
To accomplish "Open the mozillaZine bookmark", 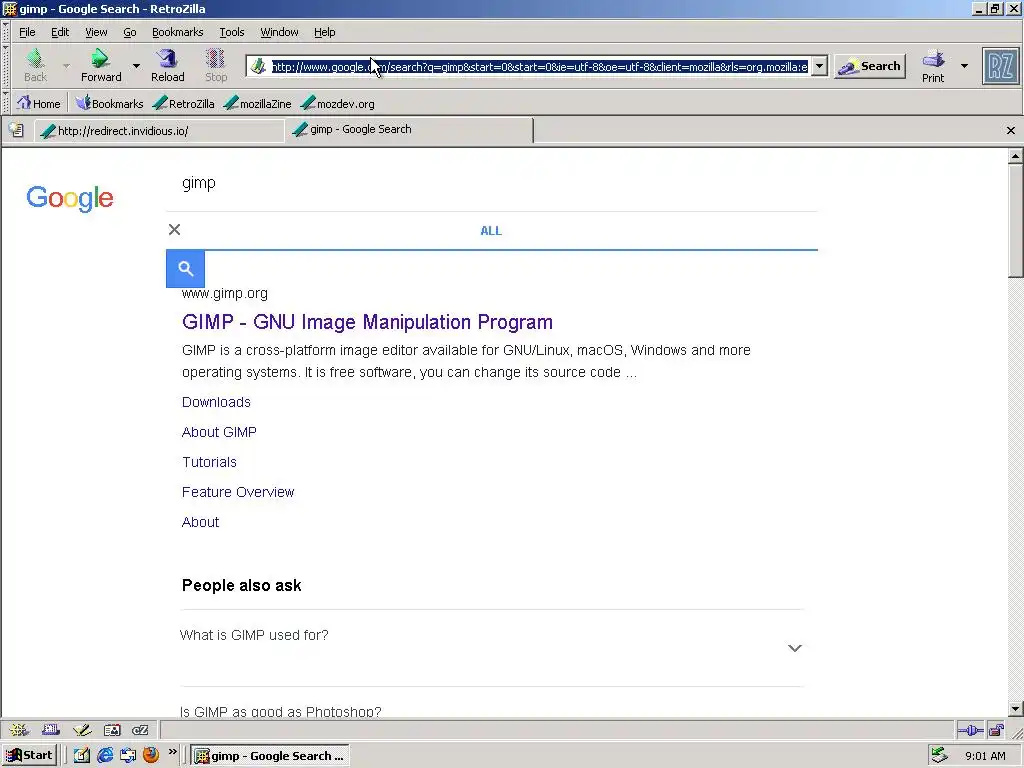I will [257, 103].
